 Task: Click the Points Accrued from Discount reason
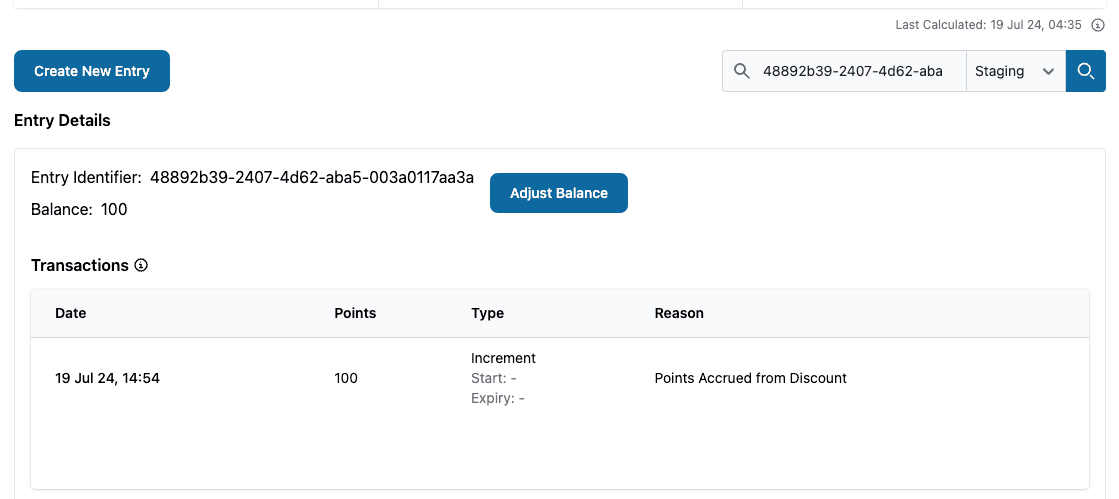[750, 378]
